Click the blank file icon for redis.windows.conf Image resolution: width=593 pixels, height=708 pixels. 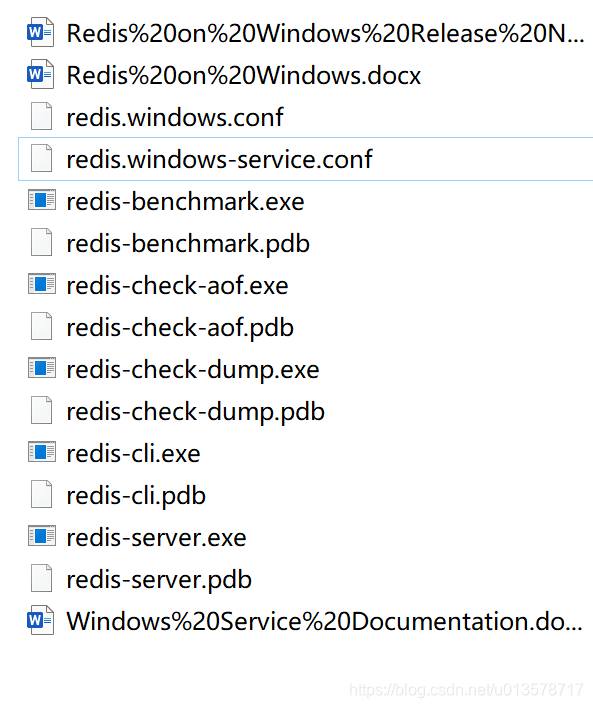42,116
